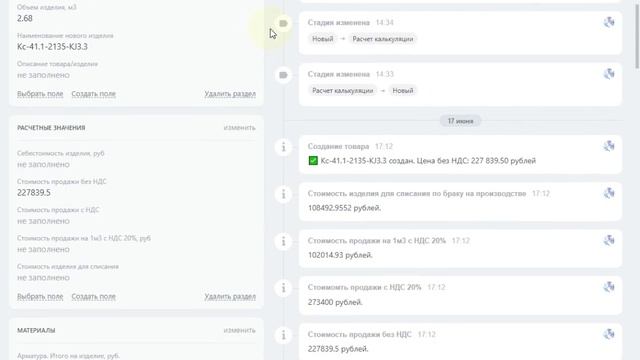The image size is (640, 360).
Task: Click avatar icon on 227839.5 рублей timeline entry
Action: coord(609,334)
